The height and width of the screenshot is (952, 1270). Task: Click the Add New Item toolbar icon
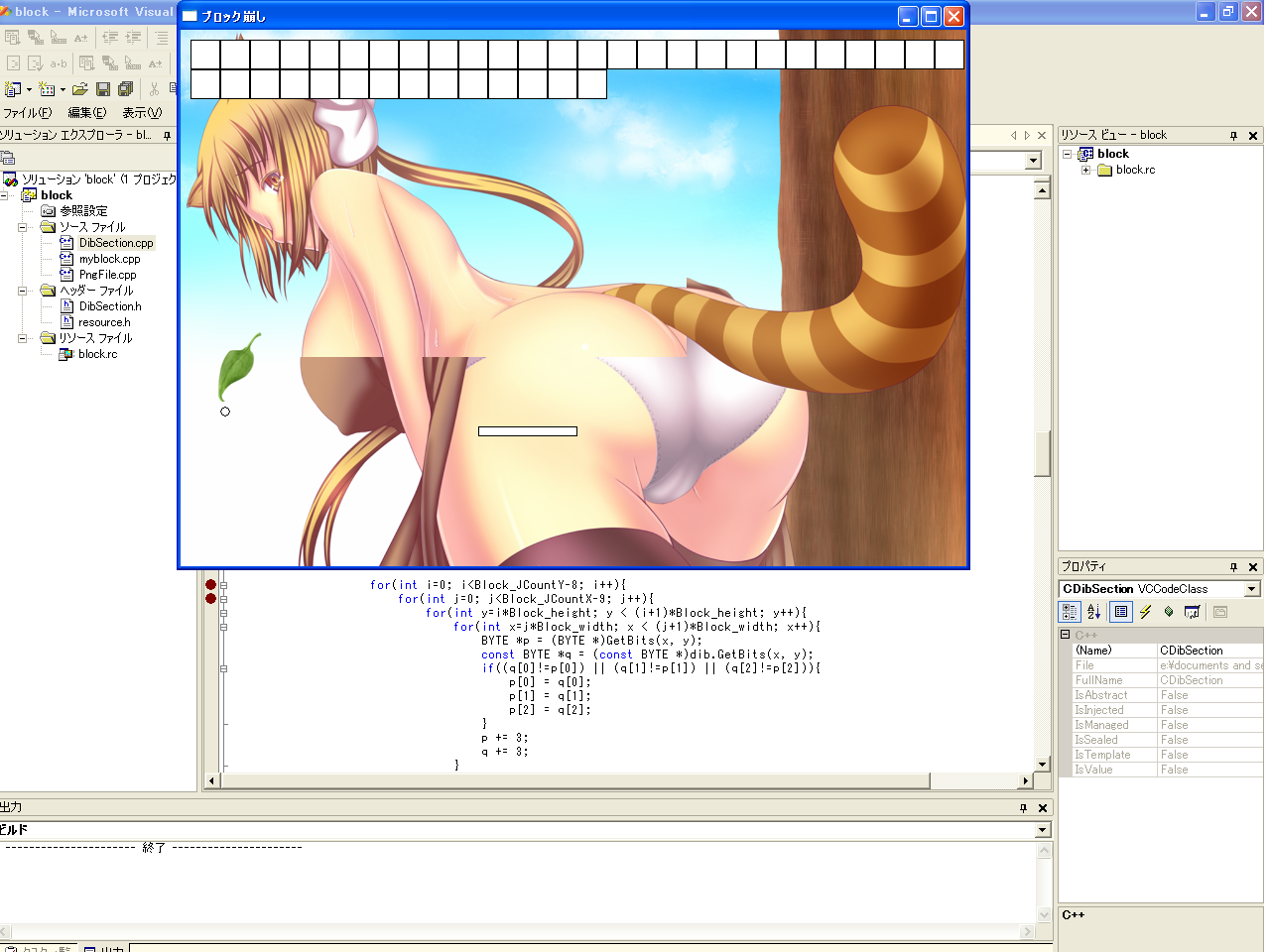coord(47,89)
